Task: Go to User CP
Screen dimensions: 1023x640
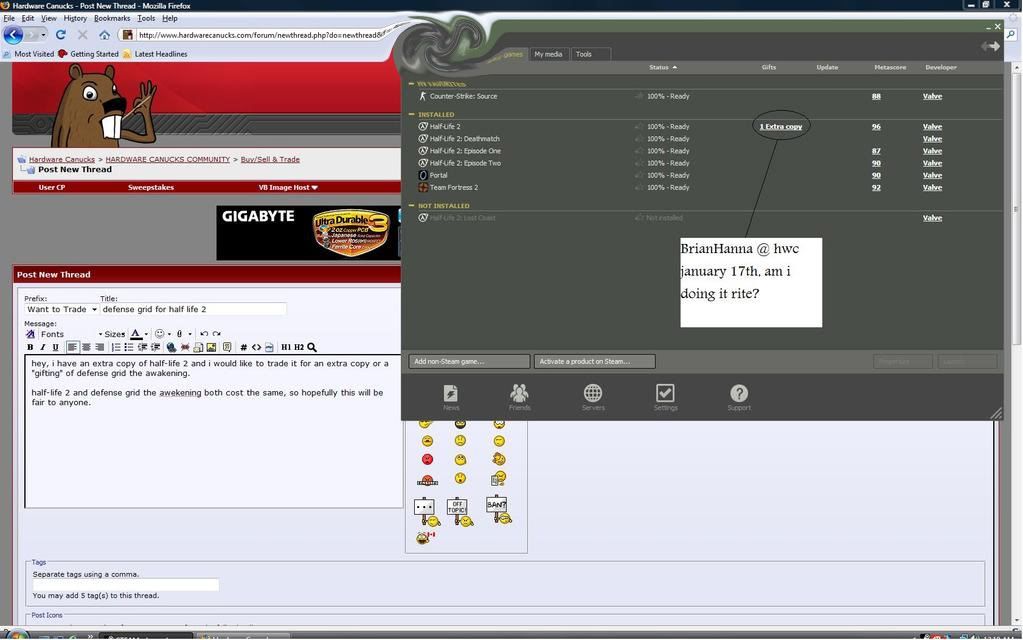Action: point(52,187)
